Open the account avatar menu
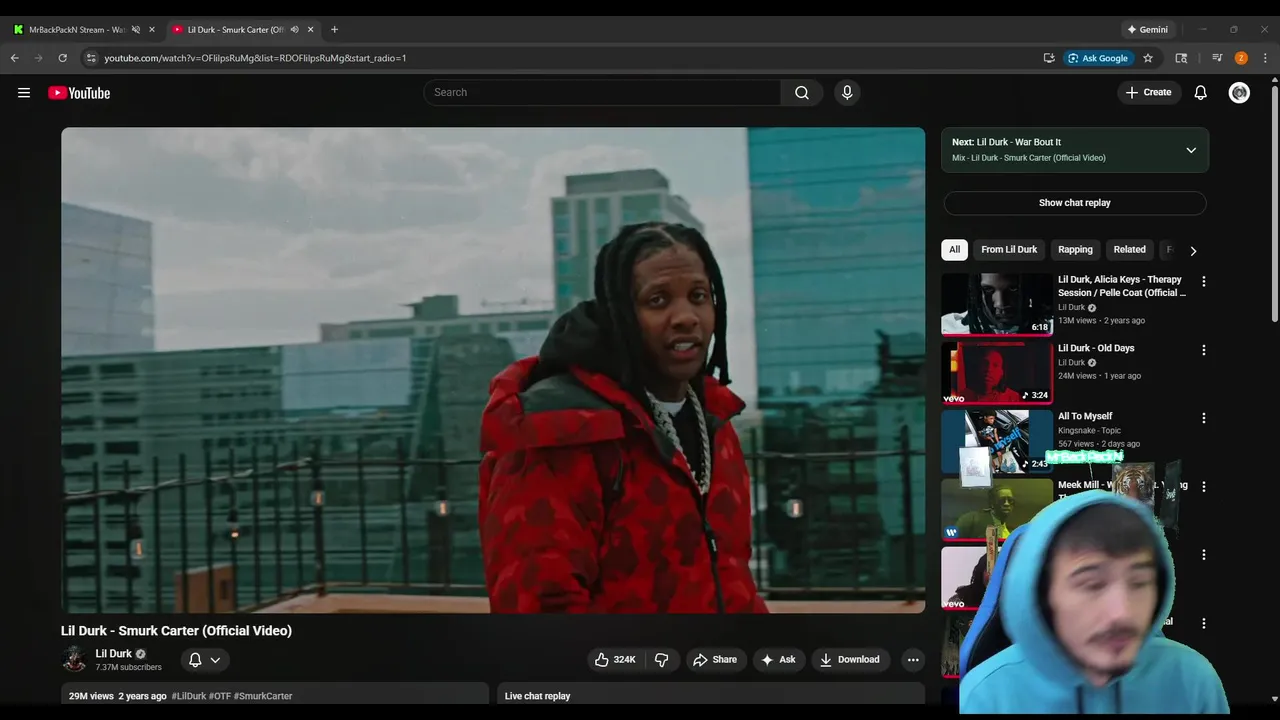This screenshot has height=720, width=1280. point(1239,93)
